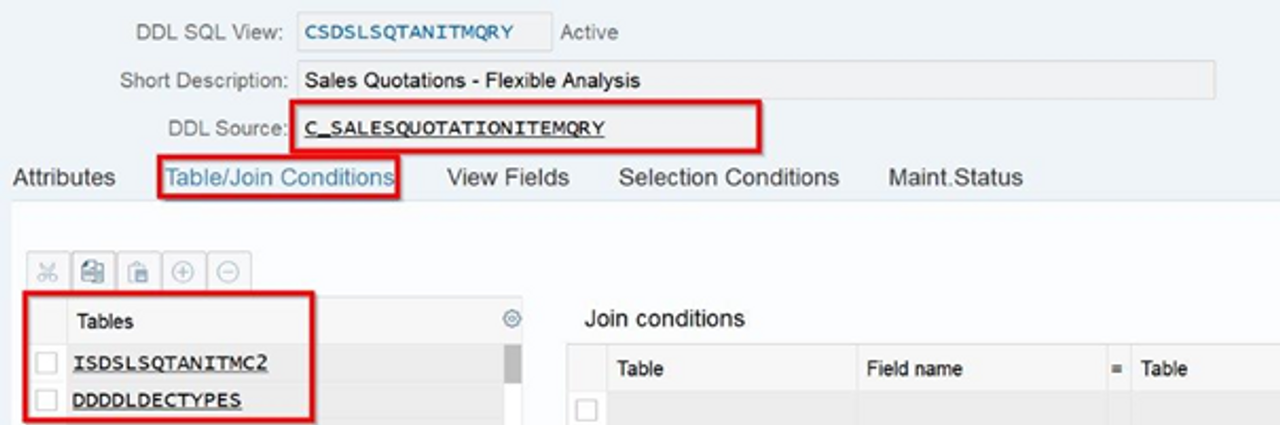Click the Delete row minus icon
The width and height of the screenshot is (1280, 425).
(228, 271)
